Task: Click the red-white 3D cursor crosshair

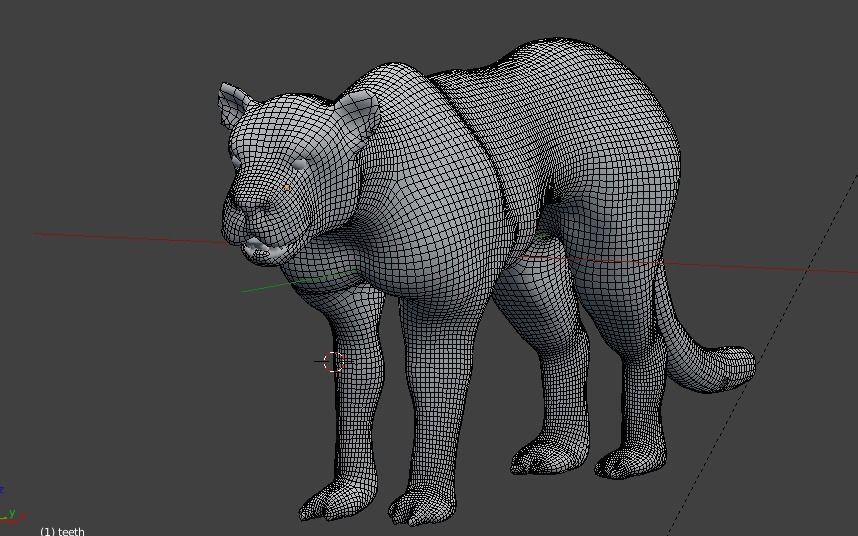Action: (333, 362)
